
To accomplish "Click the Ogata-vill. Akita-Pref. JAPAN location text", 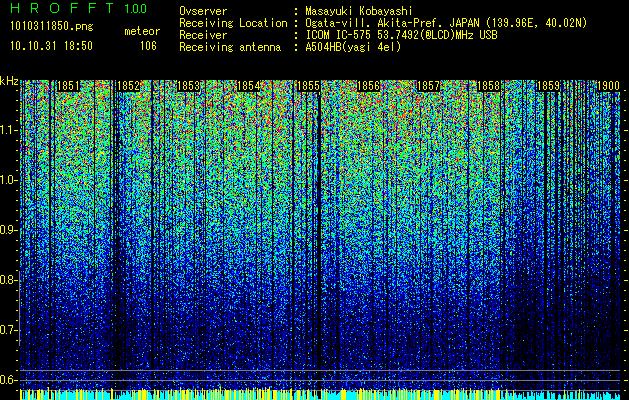I will [446, 23].
